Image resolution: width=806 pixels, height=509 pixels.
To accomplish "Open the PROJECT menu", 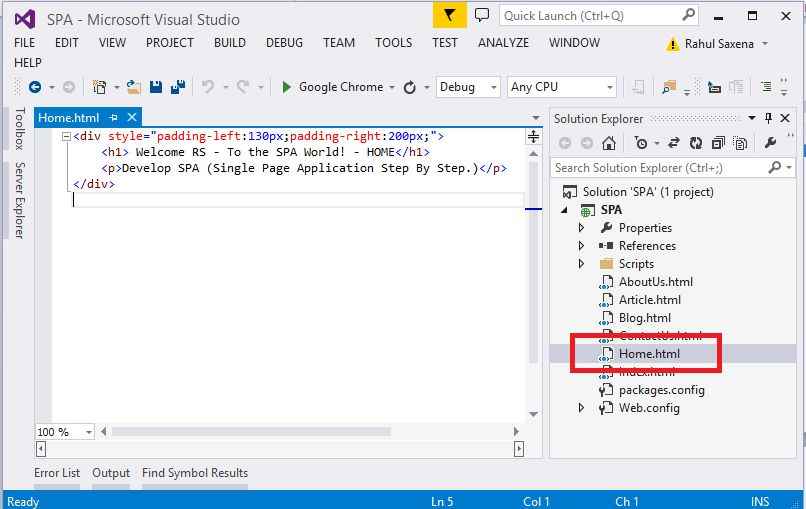I will click(170, 43).
